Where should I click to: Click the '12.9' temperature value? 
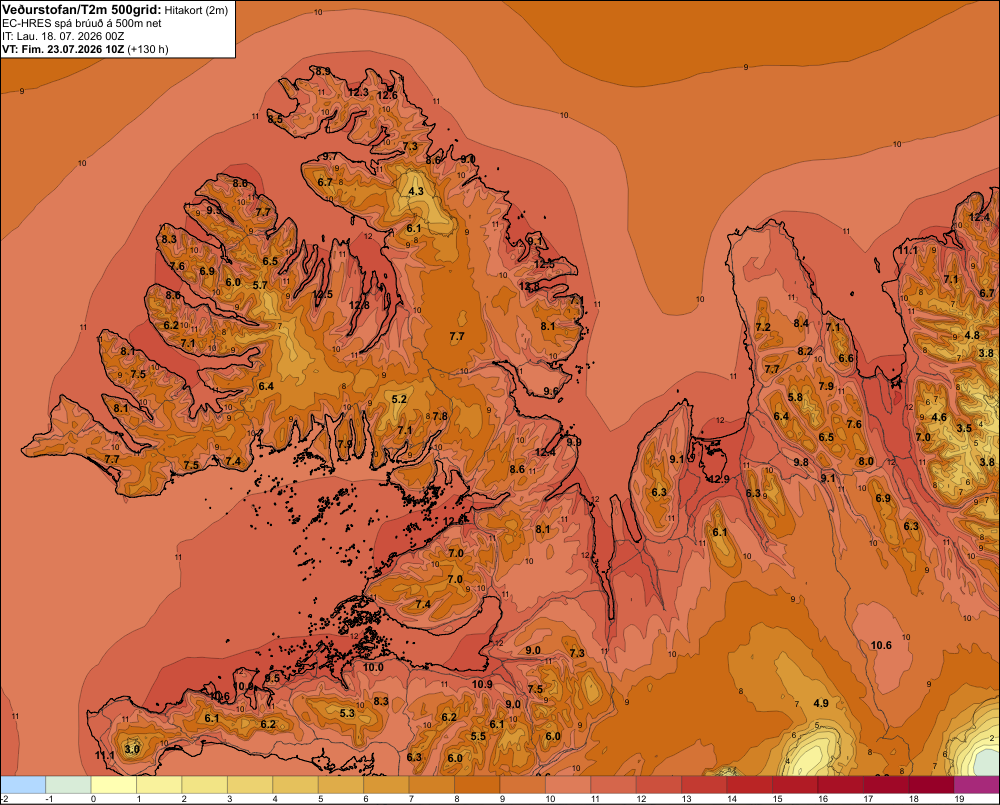tap(719, 479)
